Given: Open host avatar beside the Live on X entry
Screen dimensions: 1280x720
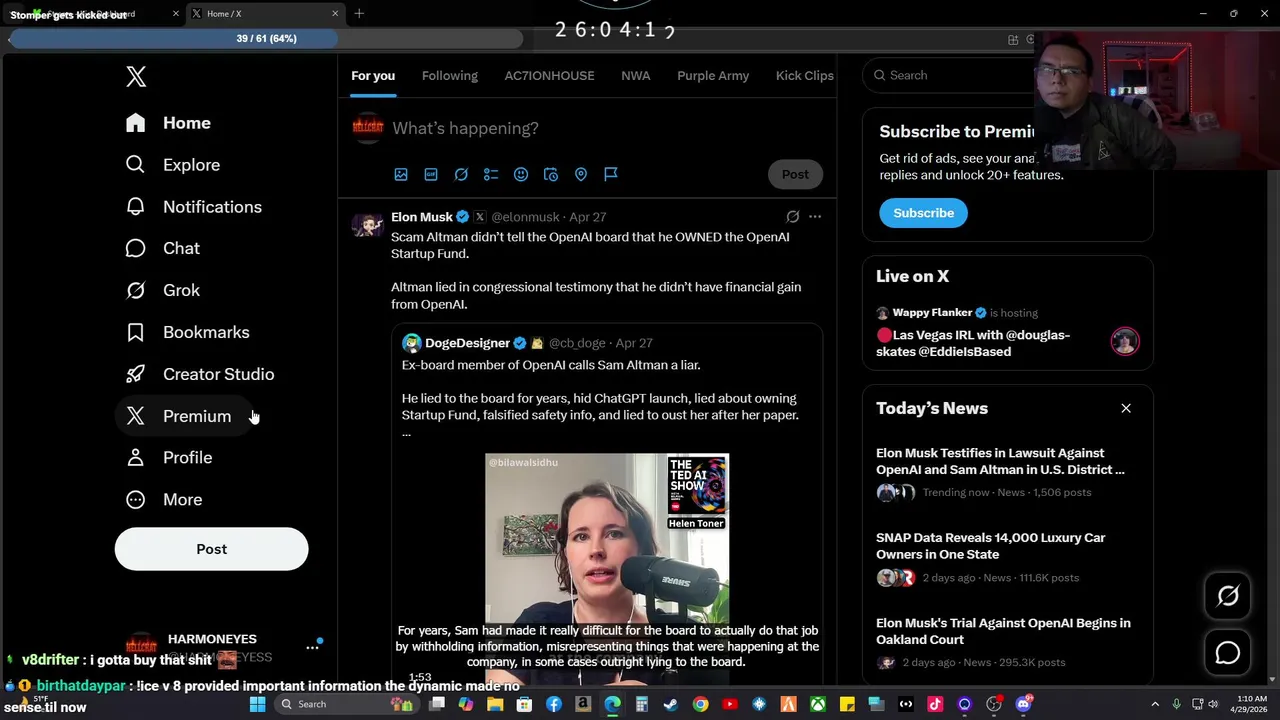Looking at the screenshot, I should click(1125, 341).
